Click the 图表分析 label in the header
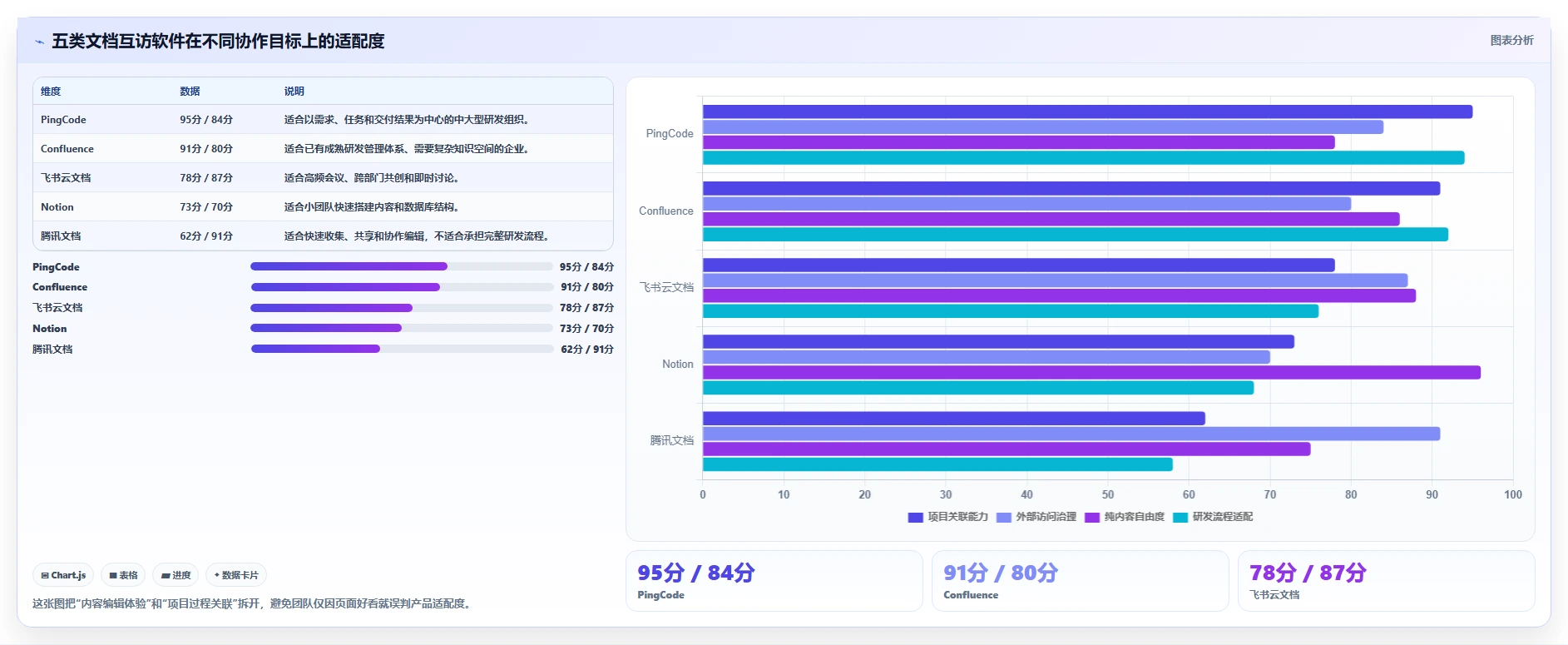1568x645 pixels. (x=1511, y=40)
